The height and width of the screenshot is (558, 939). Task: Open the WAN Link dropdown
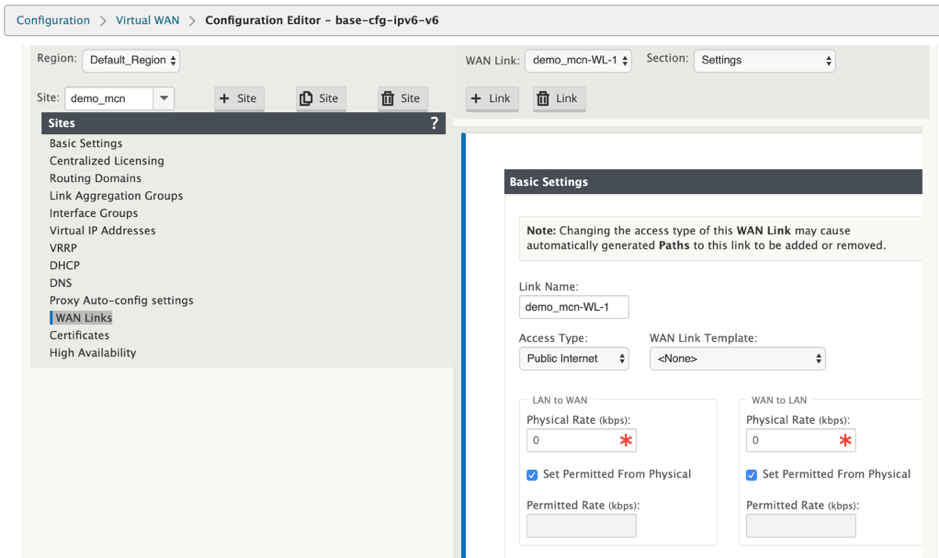pos(578,60)
